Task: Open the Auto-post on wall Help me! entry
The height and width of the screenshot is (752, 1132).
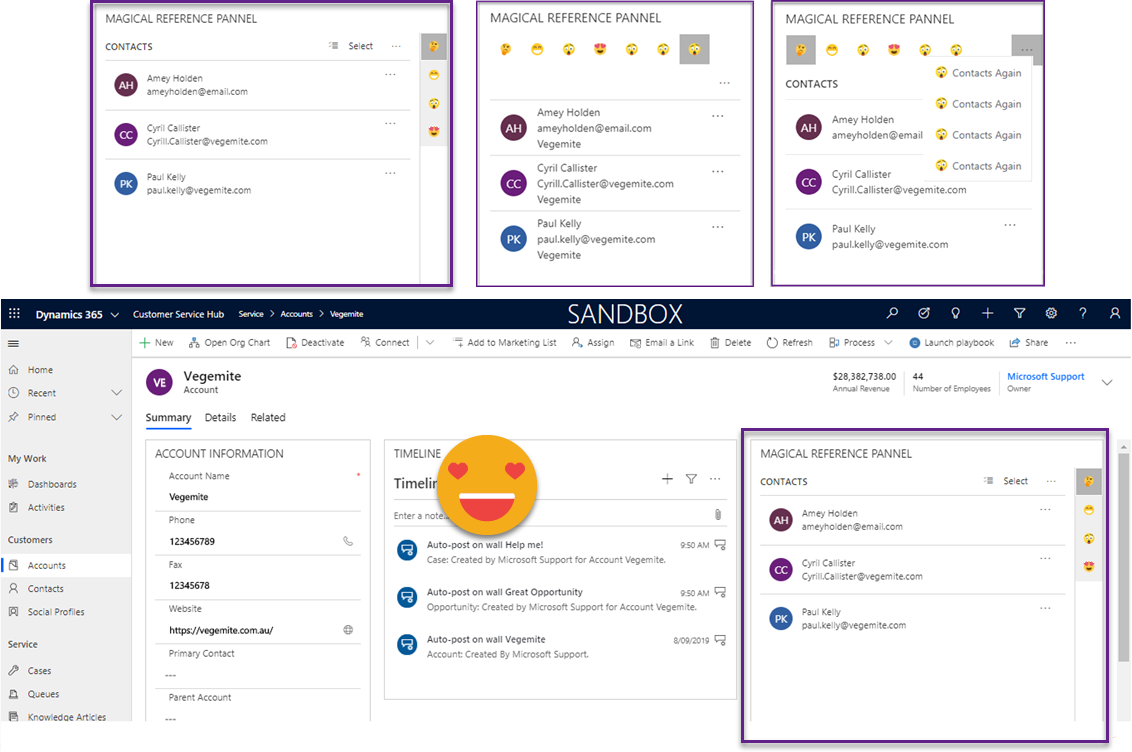Action: tap(561, 552)
